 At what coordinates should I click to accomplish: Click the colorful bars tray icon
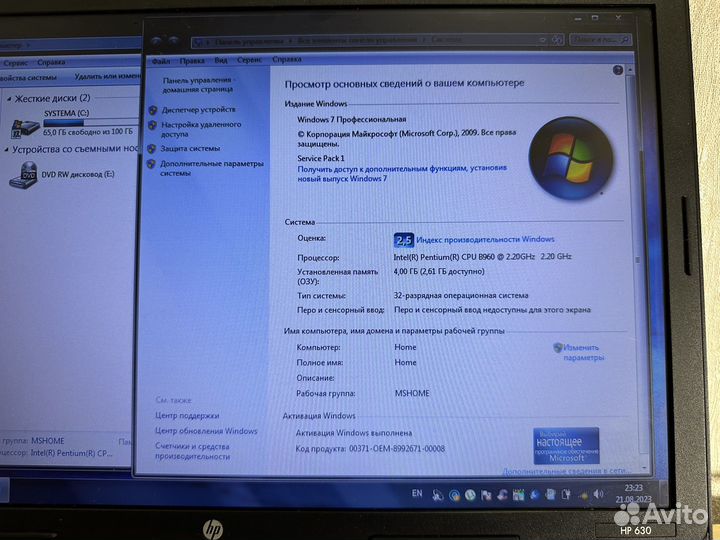[518, 495]
